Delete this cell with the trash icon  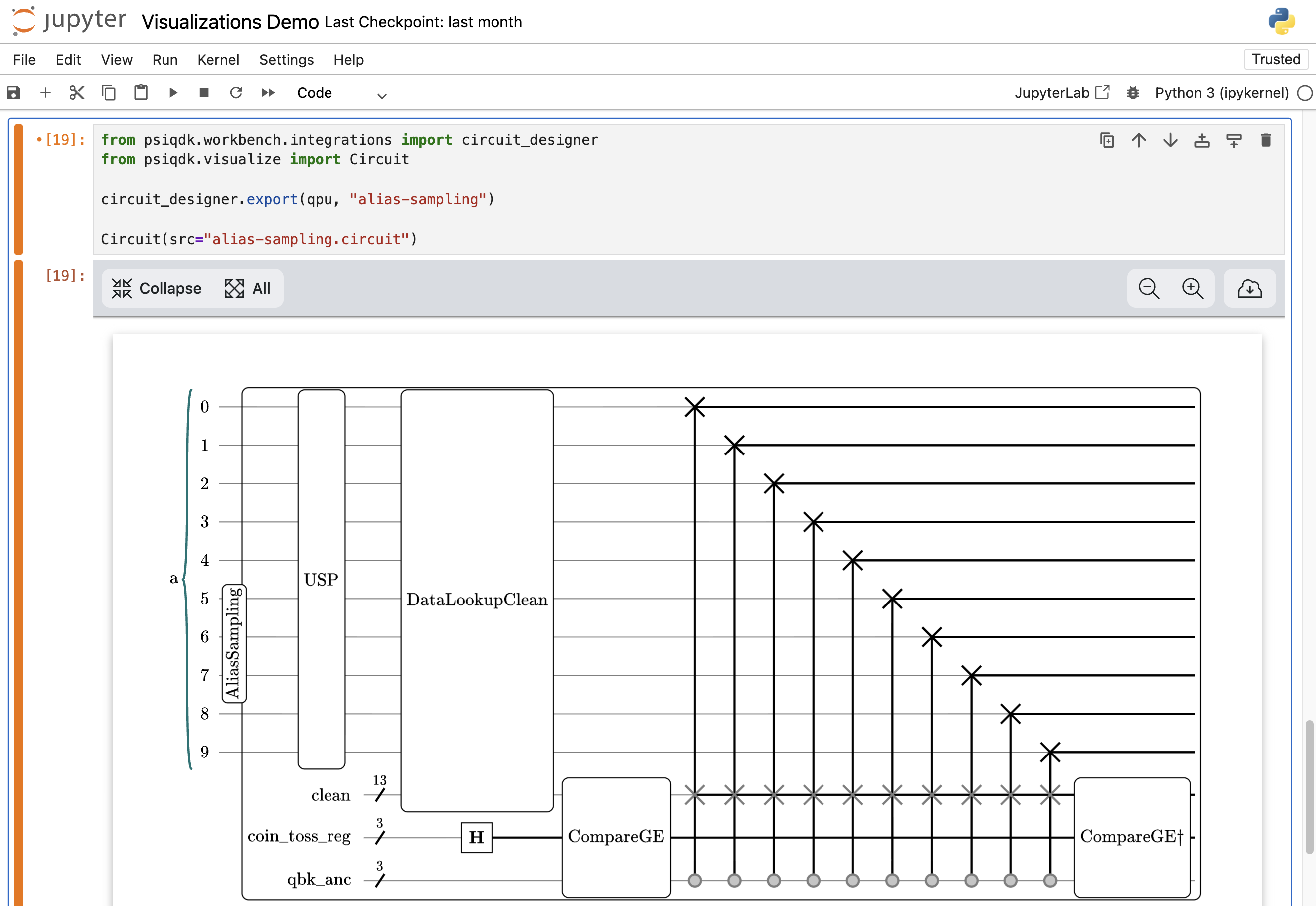point(1266,140)
